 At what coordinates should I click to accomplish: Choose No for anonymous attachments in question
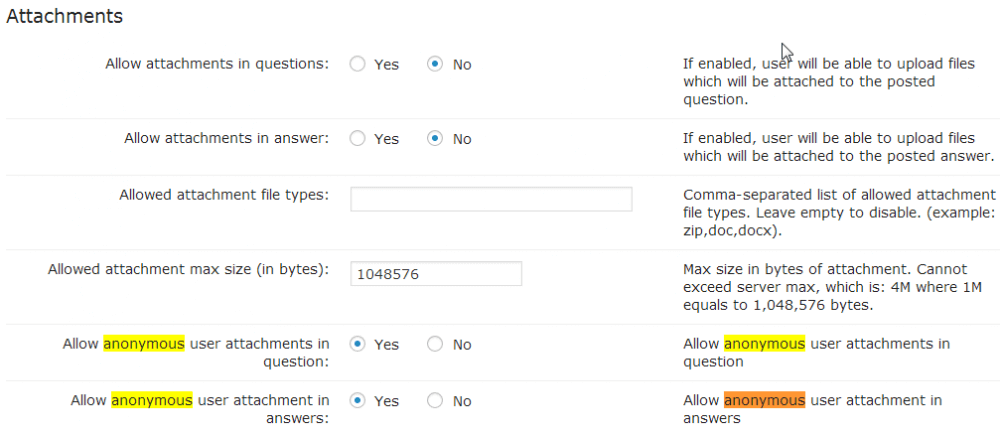click(435, 344)
